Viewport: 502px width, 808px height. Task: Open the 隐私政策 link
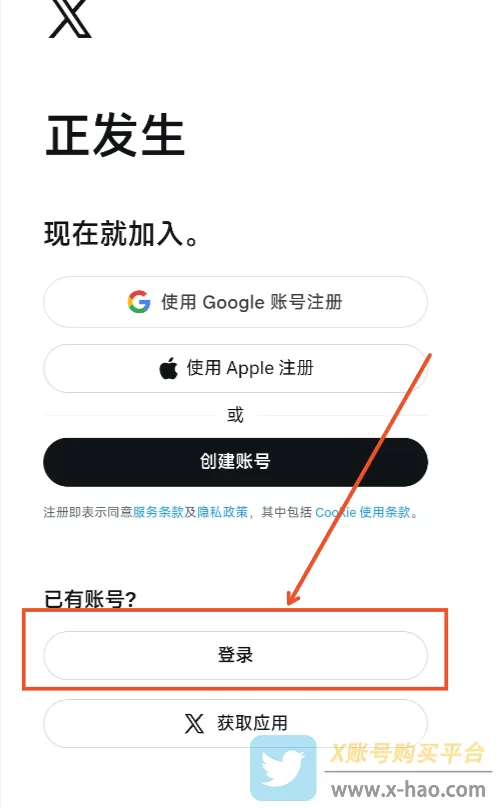pyautogui.click(x=223, y=512)
